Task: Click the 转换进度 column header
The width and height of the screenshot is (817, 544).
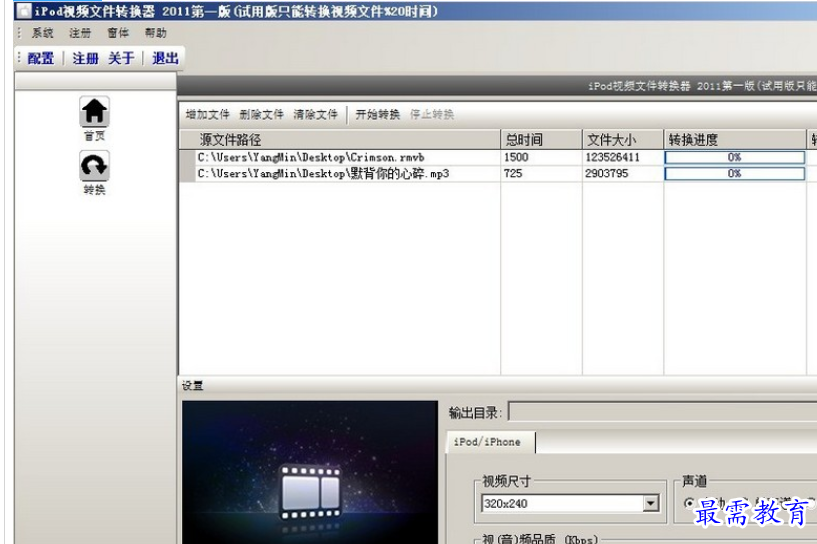Action: pyautogui.click(x=735, y=140)
